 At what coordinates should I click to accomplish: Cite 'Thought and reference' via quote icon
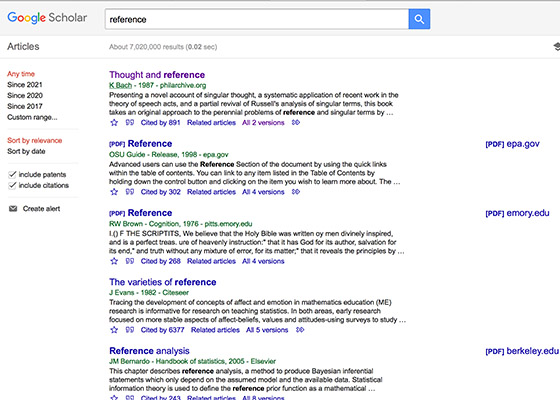[130, 122]
